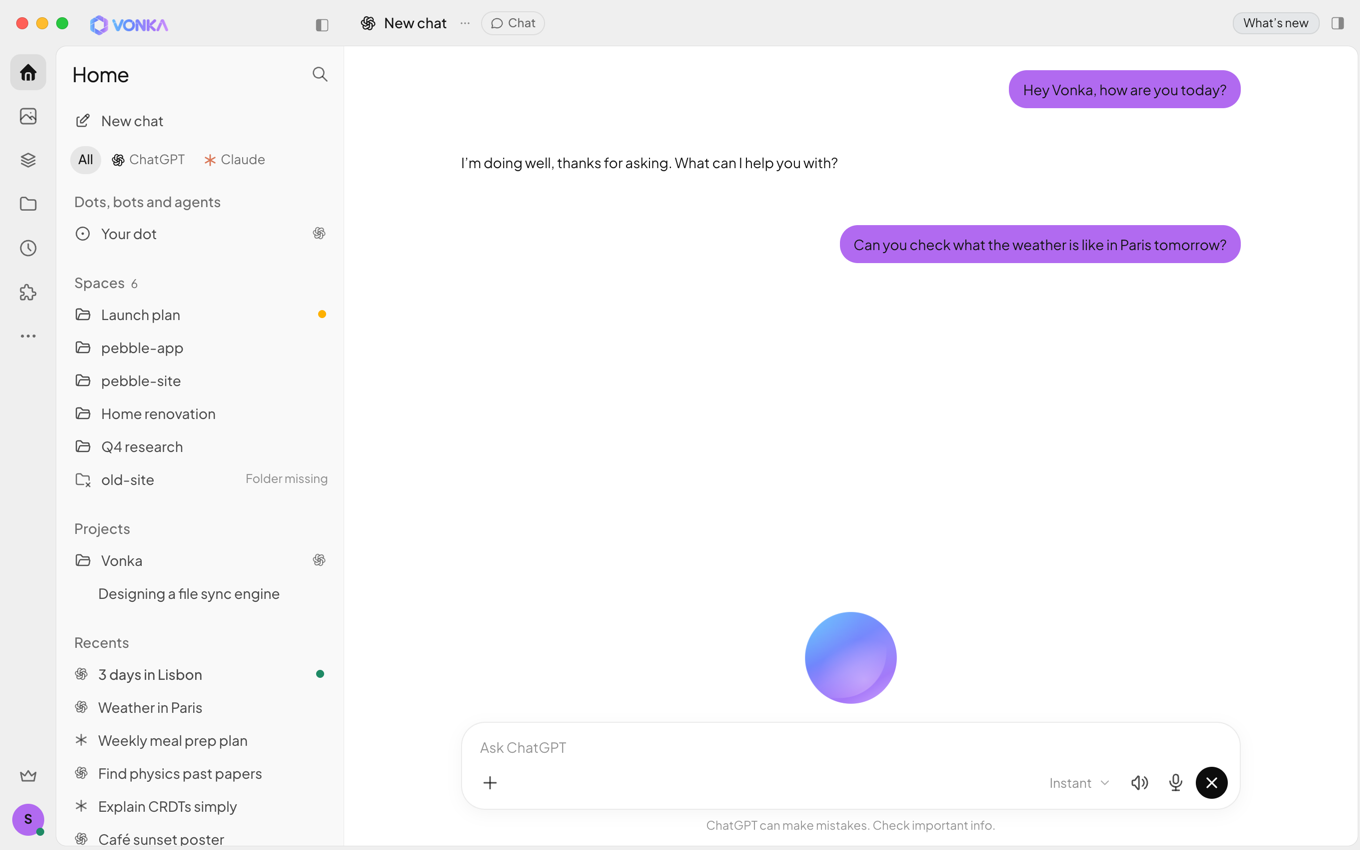Open Café sunset poster chat
The height and width of the screenshot is (850, 1360).
coord(200,839)
